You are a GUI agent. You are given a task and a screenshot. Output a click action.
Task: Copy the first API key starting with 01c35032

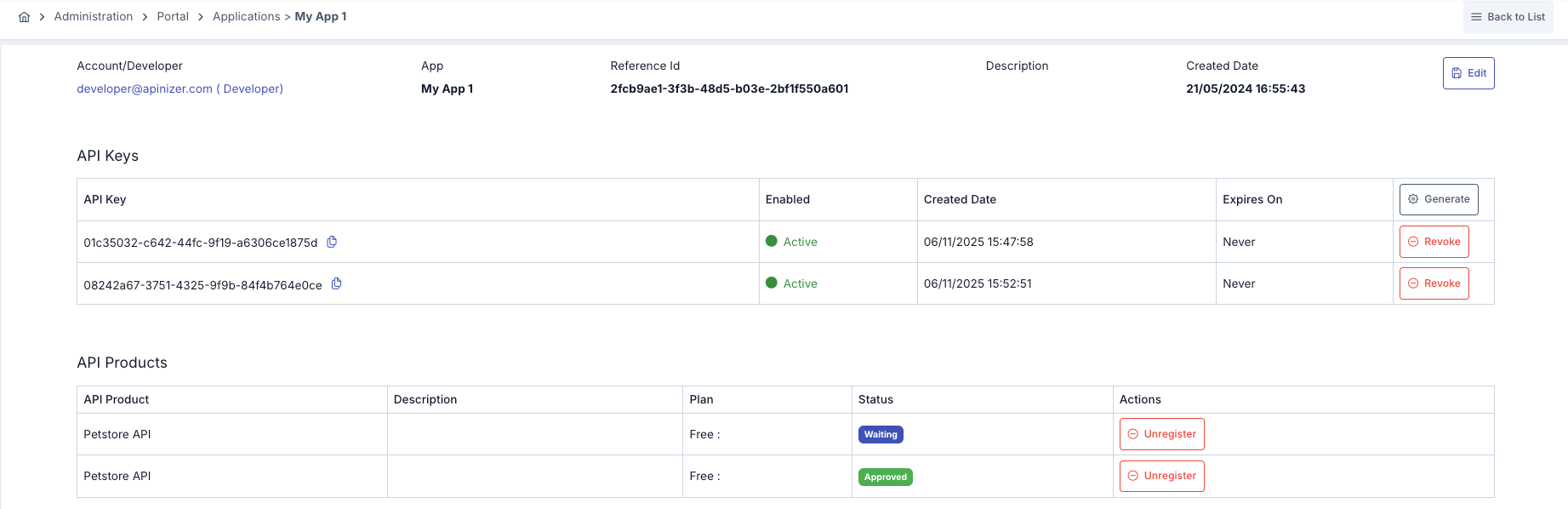332,242
